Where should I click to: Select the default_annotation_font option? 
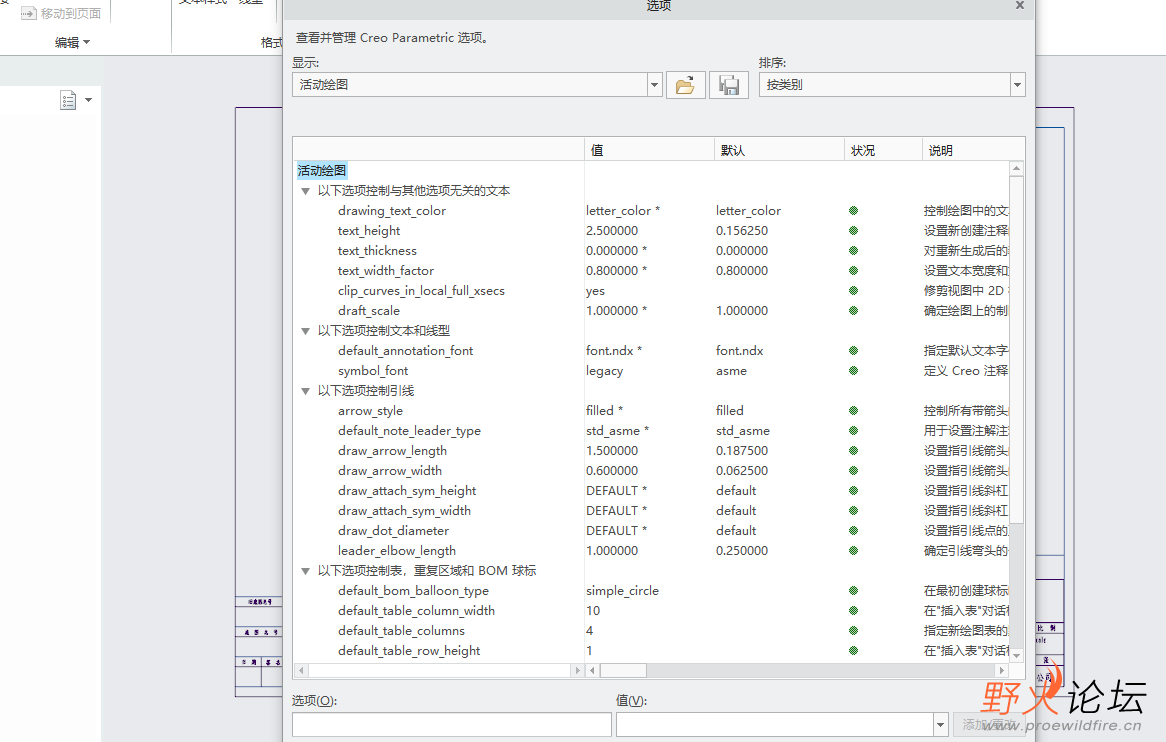point(405,351)
